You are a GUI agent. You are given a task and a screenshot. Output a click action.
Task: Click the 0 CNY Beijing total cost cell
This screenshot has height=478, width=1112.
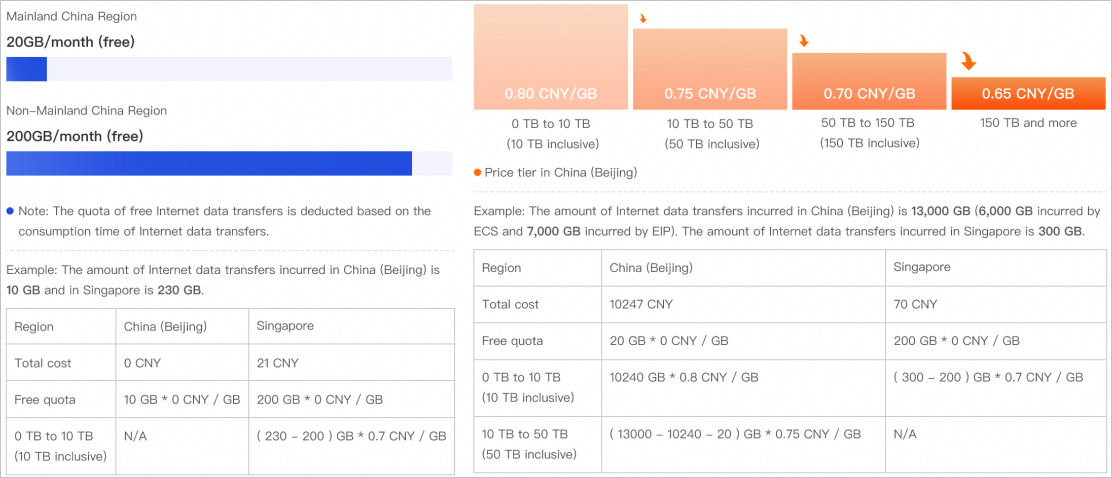coord(182,363)
